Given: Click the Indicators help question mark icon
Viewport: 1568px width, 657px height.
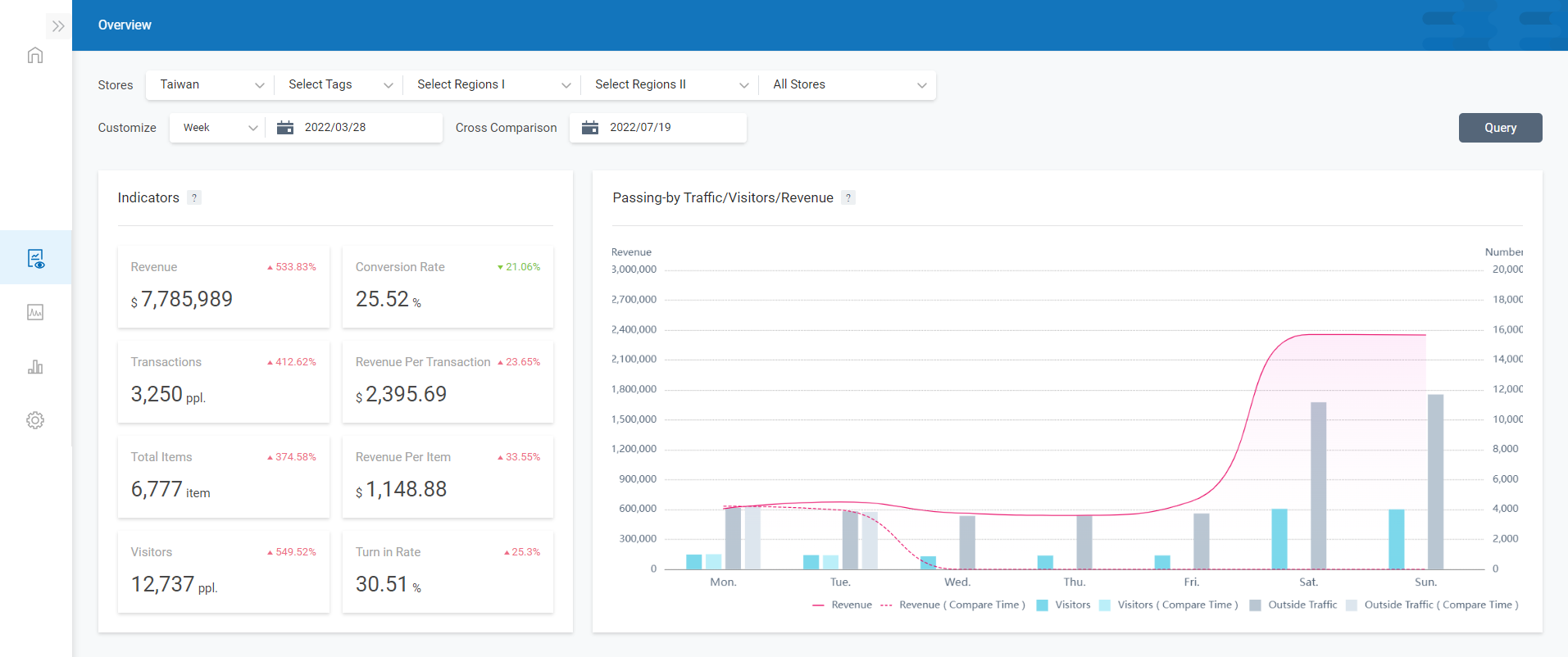Looking at the screenshot, I should click(194, 198).
